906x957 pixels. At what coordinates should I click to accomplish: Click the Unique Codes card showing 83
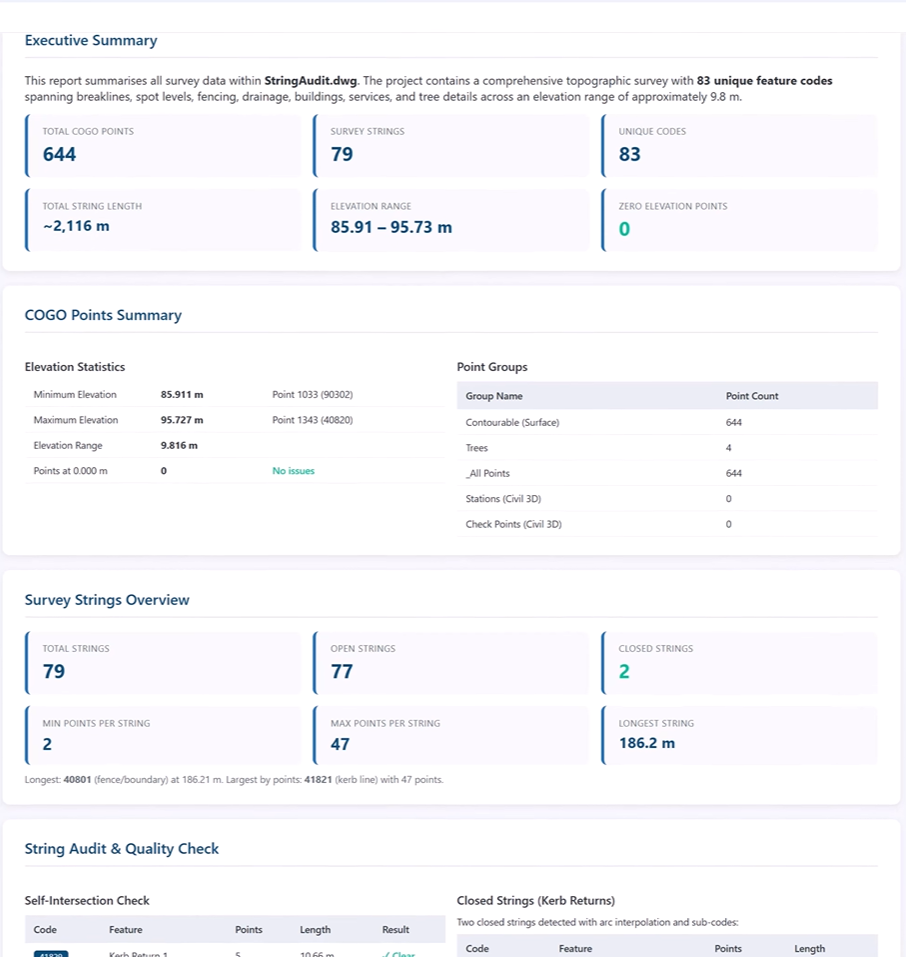tap(739, 145)
